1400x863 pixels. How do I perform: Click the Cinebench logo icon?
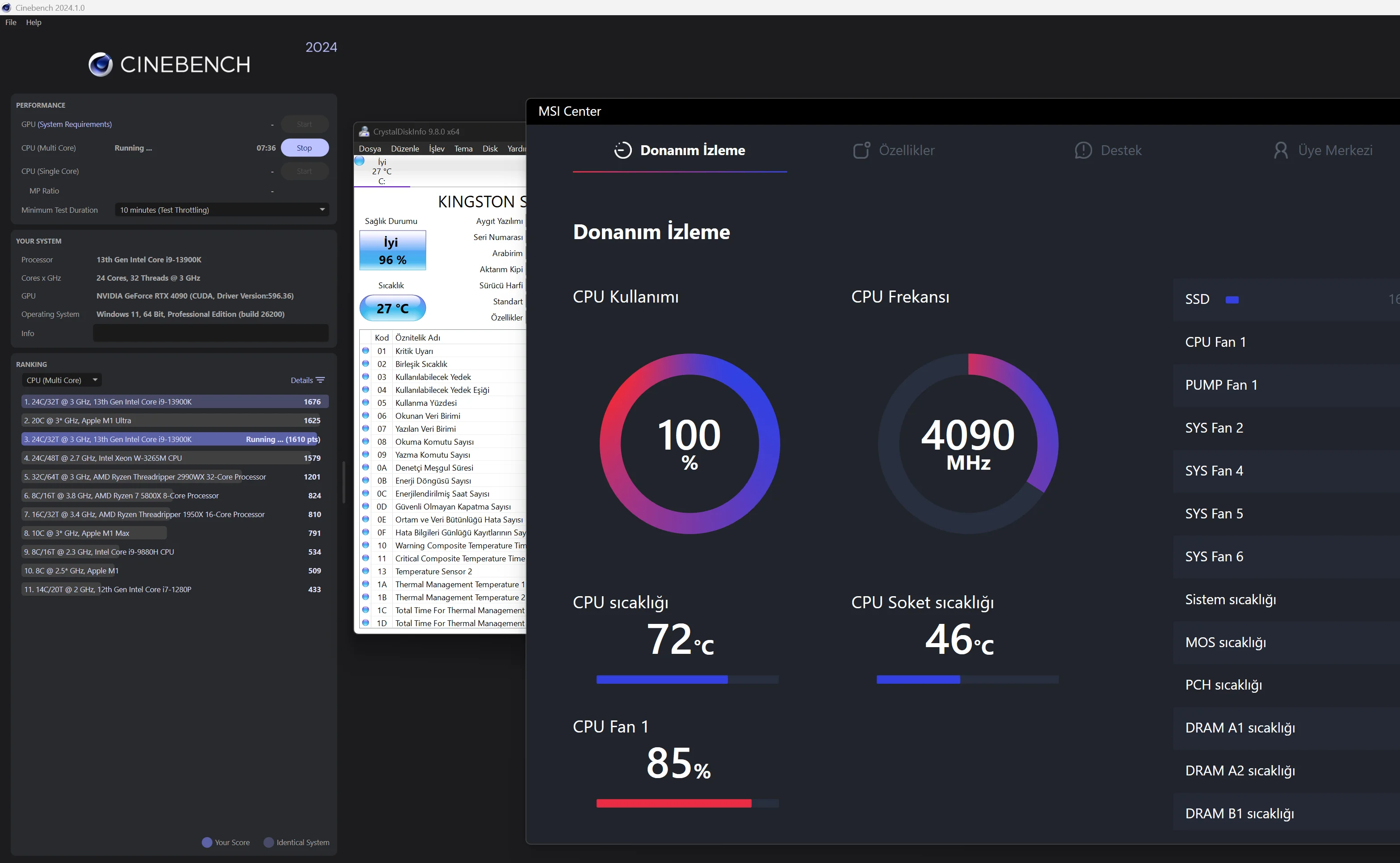101,64
